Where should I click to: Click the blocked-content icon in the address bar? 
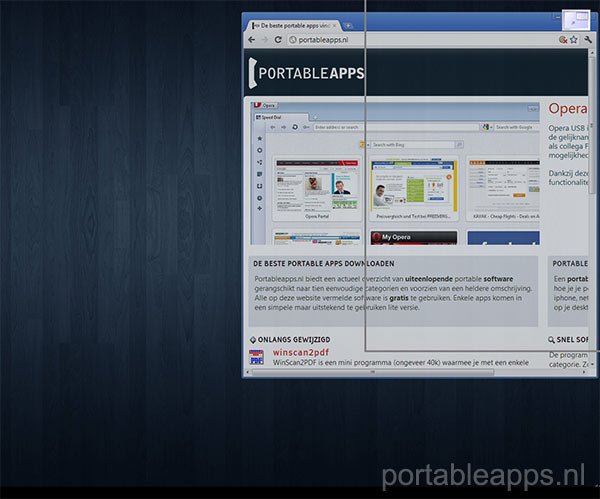563,39
